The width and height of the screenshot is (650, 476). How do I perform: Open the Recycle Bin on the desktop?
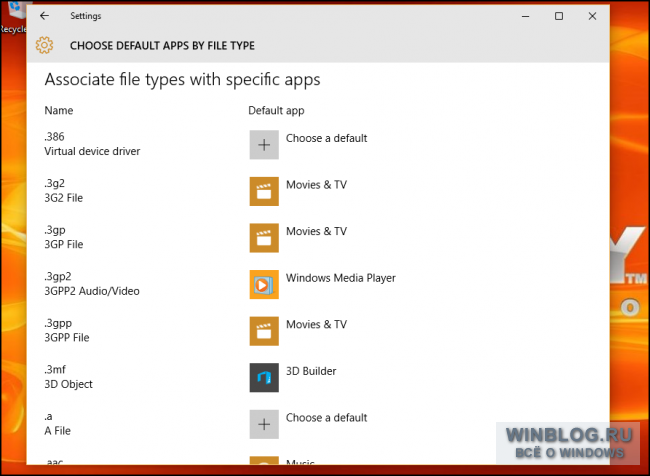(13, 19)
